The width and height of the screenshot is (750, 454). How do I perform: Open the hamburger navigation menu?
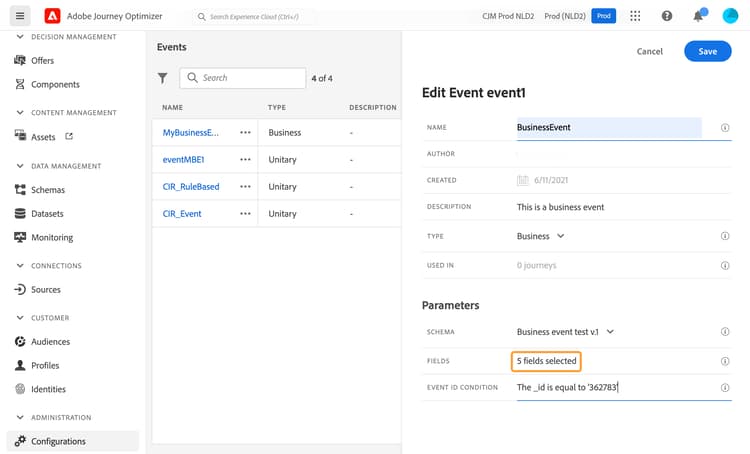pos(20,16)
